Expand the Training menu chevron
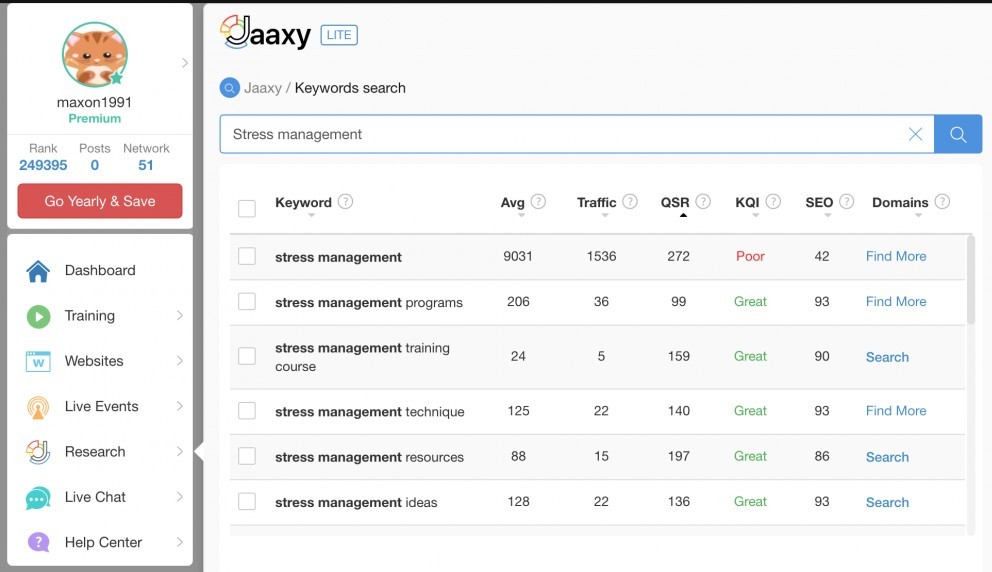The width and height of the screenshot is (992, 572). [x=180, y=315]
